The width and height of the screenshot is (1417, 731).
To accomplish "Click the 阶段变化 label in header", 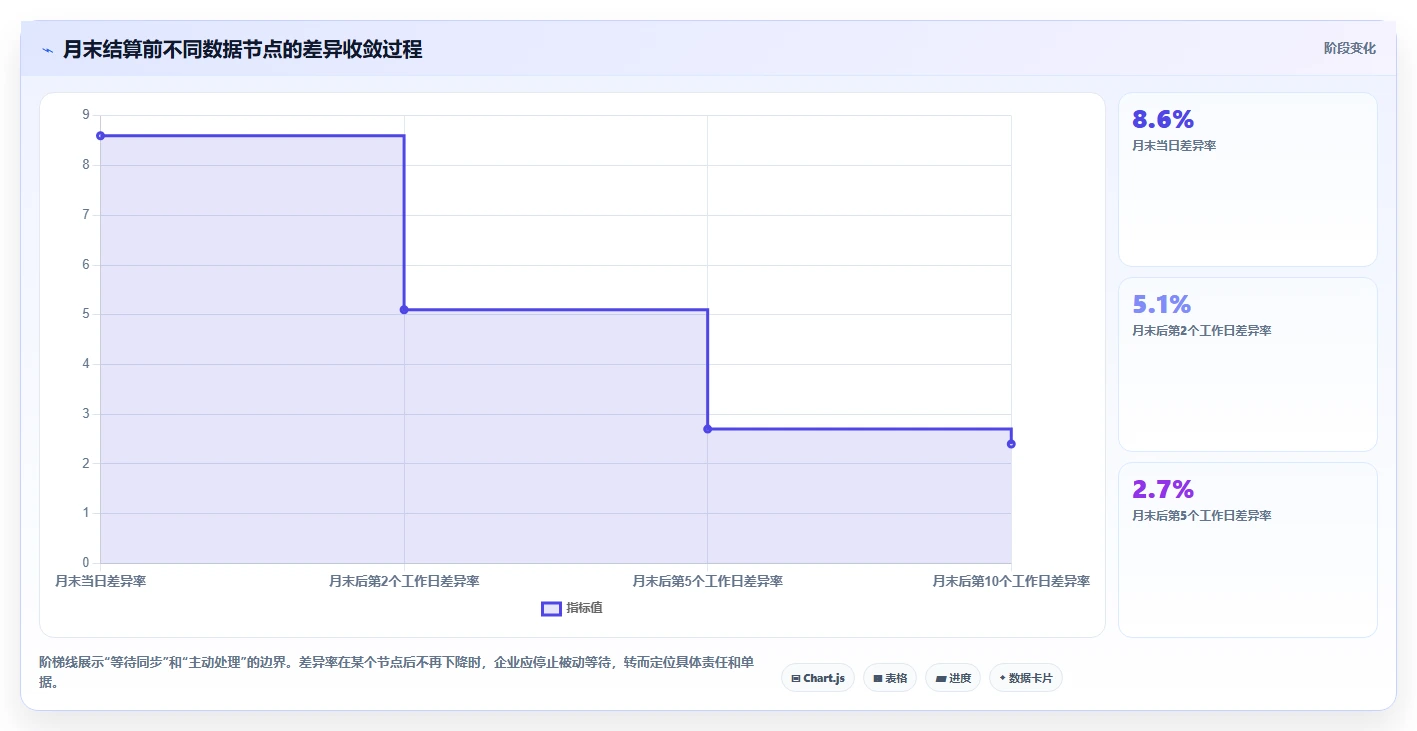I will tap(1349, 48).
